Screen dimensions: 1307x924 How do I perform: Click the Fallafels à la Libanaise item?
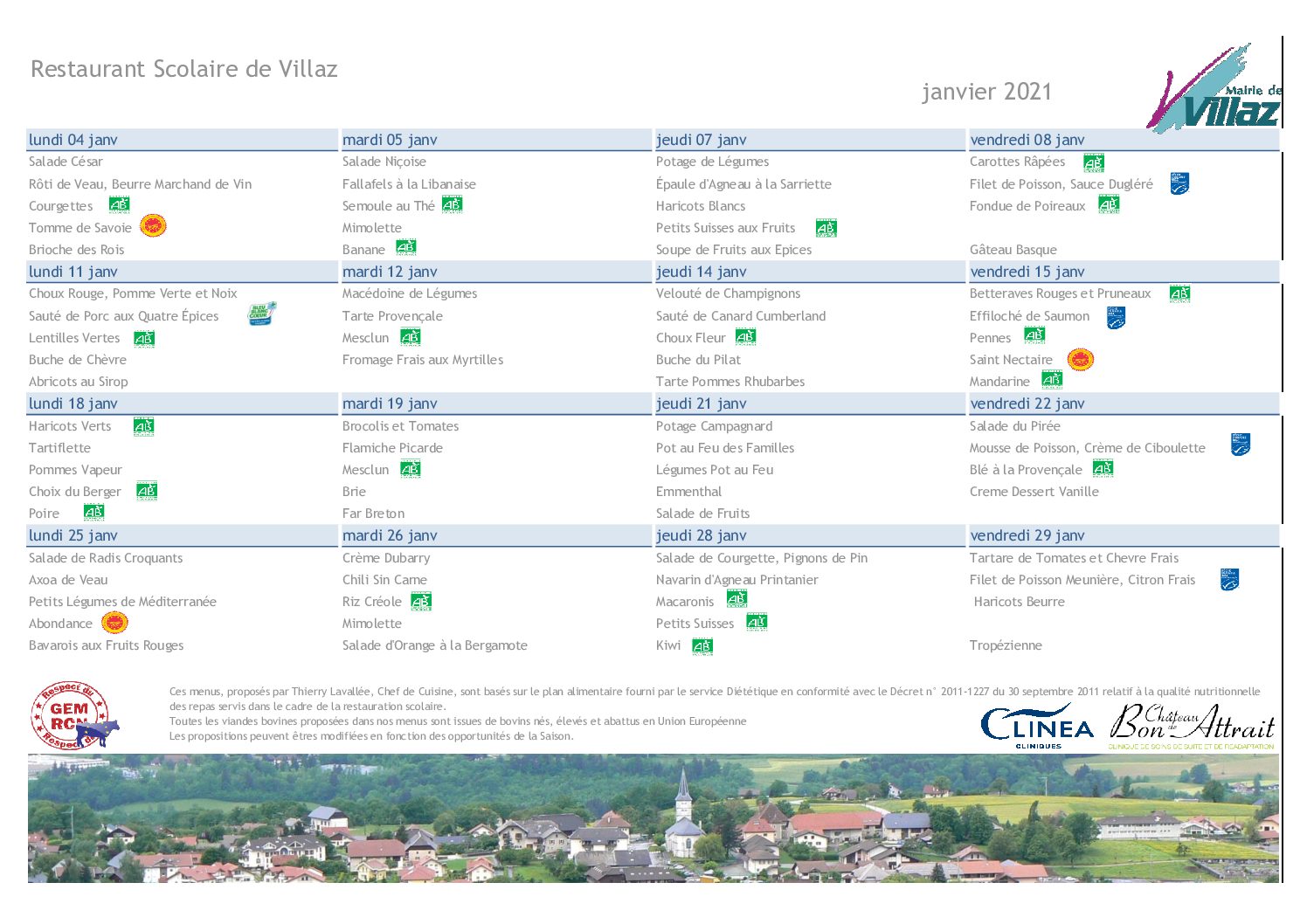tap(409, 184)
